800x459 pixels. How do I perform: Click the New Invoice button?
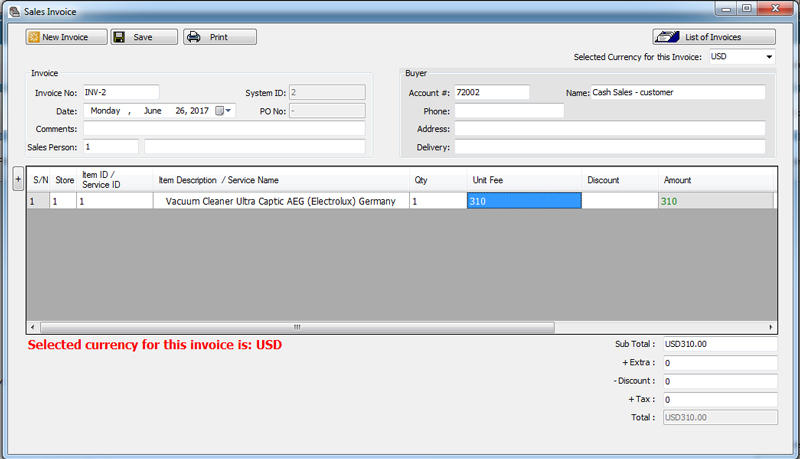coord(66,37)
